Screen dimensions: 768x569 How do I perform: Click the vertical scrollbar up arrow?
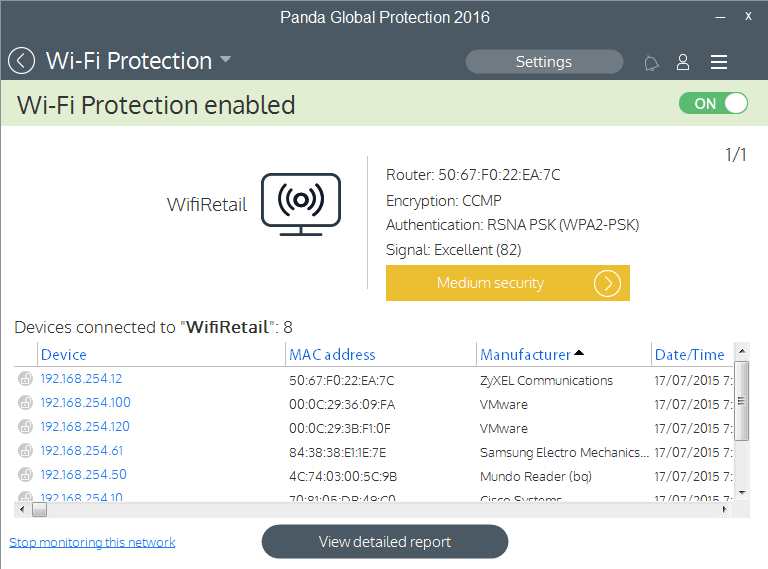[742, 351]
